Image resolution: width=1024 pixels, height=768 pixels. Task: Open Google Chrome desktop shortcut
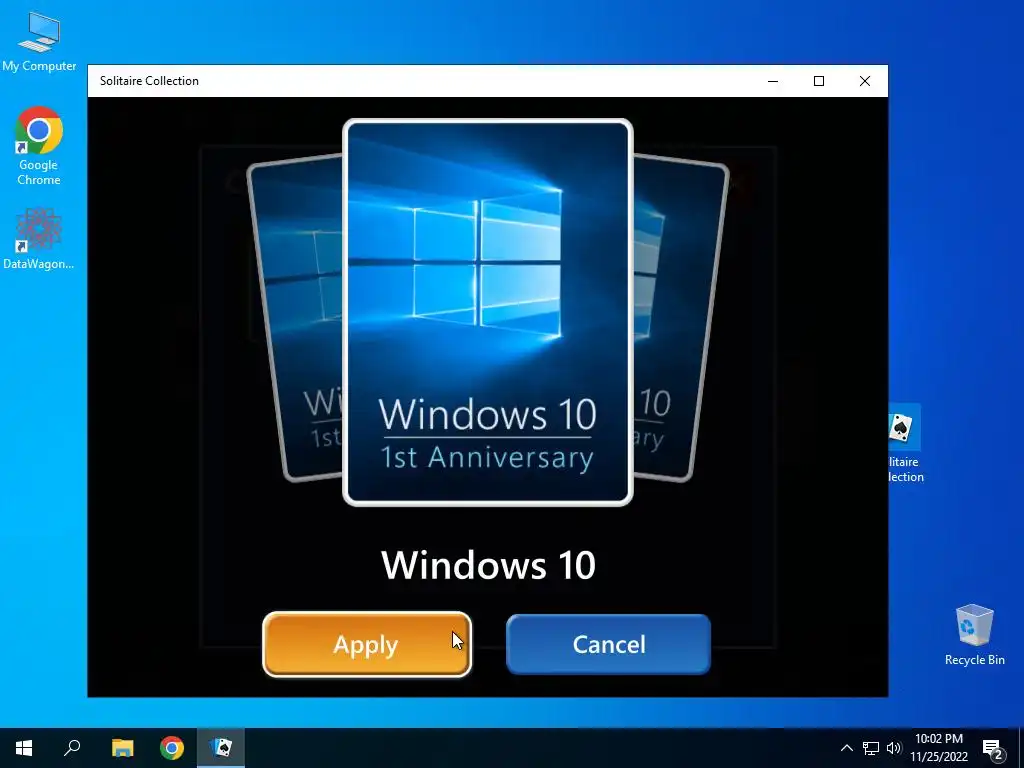click(x=39, y=146)
